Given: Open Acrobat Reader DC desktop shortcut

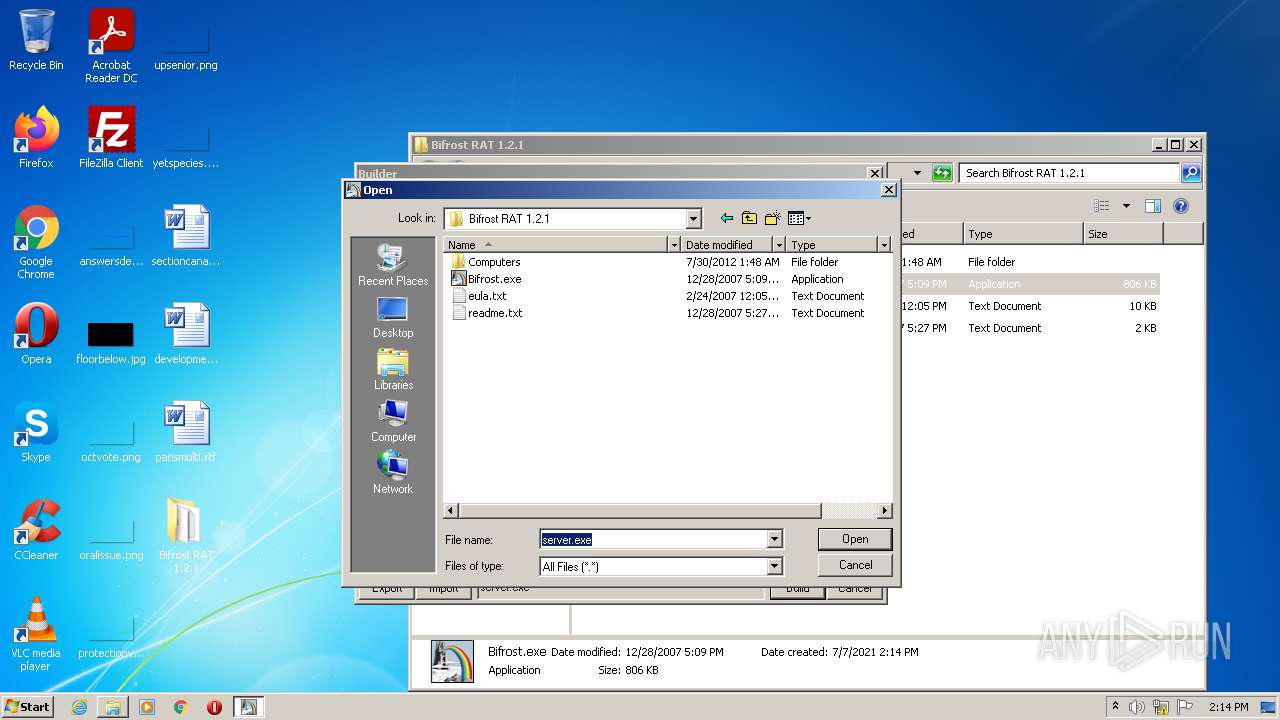Looking at the screenshot, I should click(111, 45).
